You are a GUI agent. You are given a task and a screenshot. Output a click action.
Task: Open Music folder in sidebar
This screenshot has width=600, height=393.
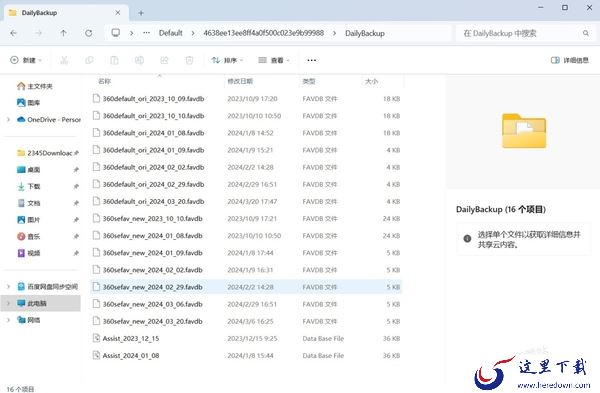29,236
